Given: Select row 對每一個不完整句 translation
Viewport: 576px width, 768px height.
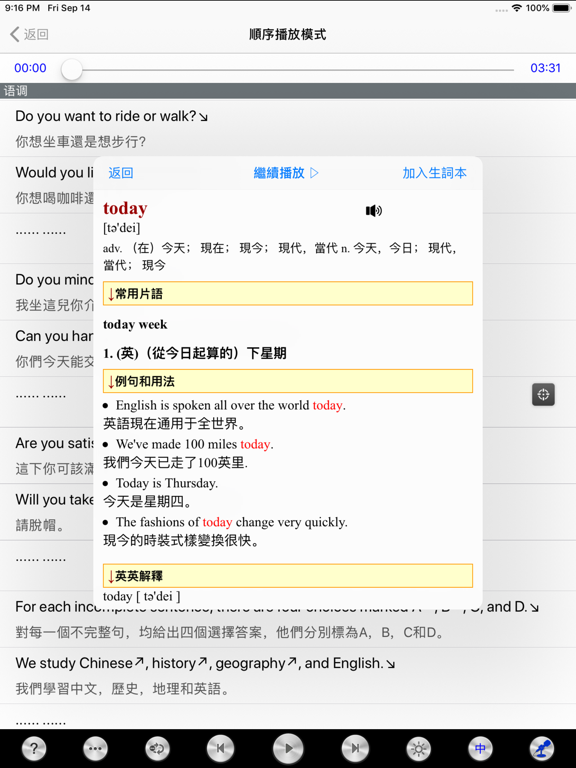Looking at the screenshot, I should tap(230, 632).
